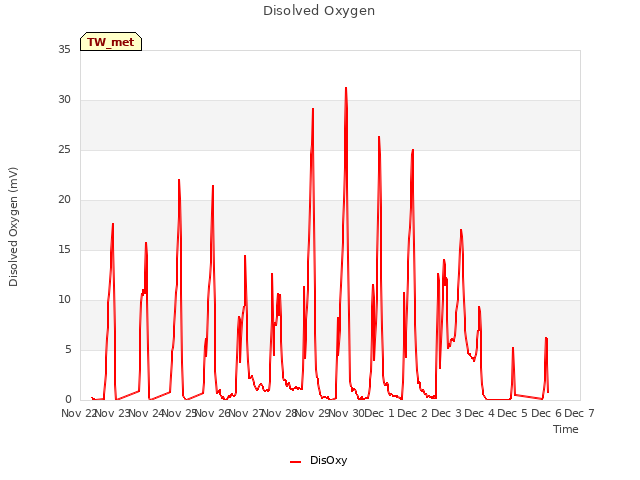The height and width of the screenshot is (480, 640).
Task: Click the y-axis tick label 35
Action: coord(64,50)
